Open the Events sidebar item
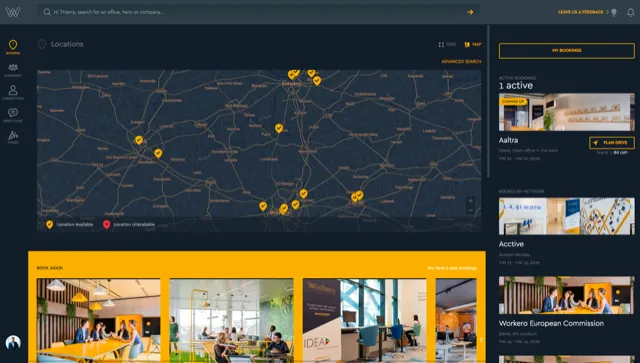The image size is (640, 363). (13, 137)
